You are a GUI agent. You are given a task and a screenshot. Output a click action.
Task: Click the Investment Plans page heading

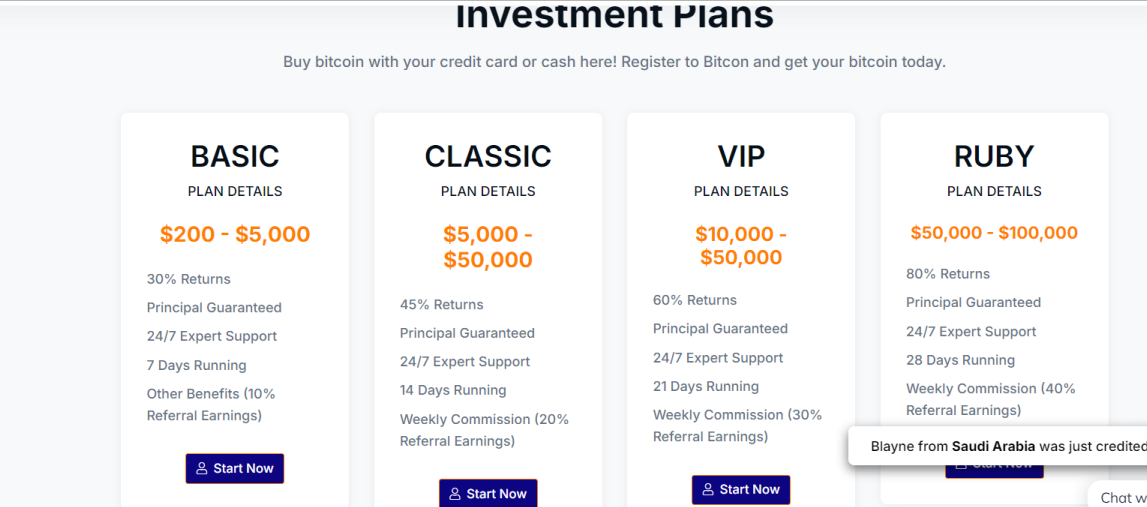(x=614, y=15)
